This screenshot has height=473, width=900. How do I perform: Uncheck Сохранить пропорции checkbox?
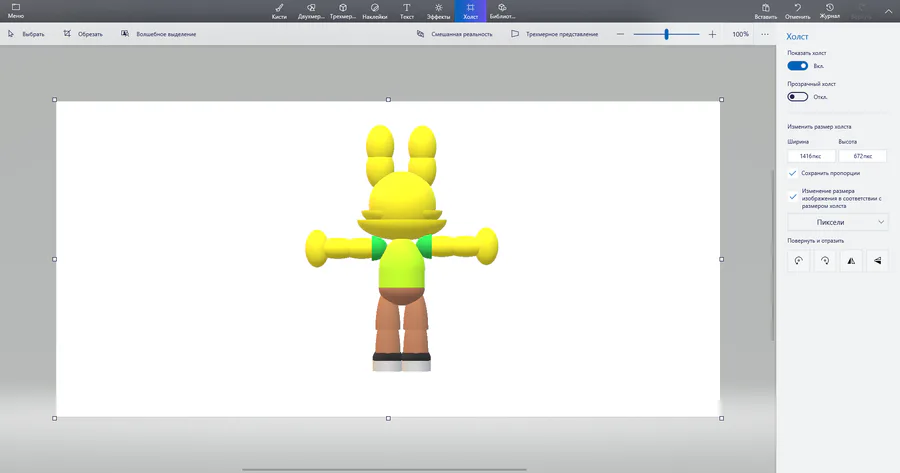[793, 173]
